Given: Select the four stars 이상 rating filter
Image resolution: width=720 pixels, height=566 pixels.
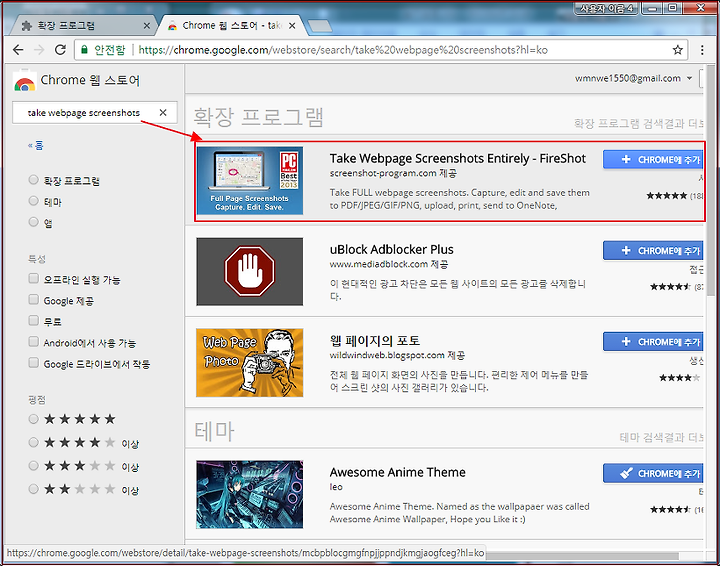Looking at the screenshot, I should [x=33, y=443].
